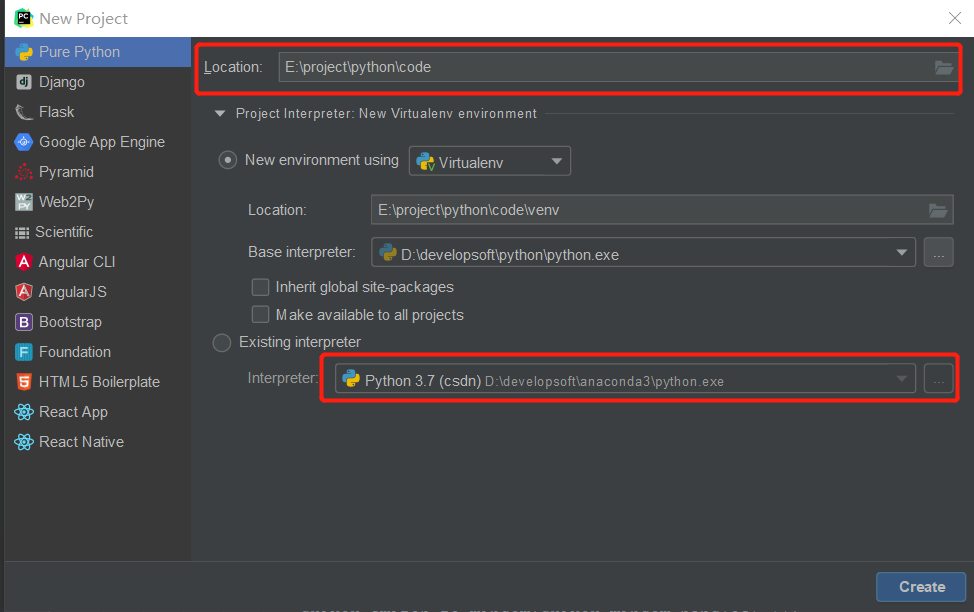Enable Inherit global site-packages checkbox
974x612 pixels.
coord(260,287)
